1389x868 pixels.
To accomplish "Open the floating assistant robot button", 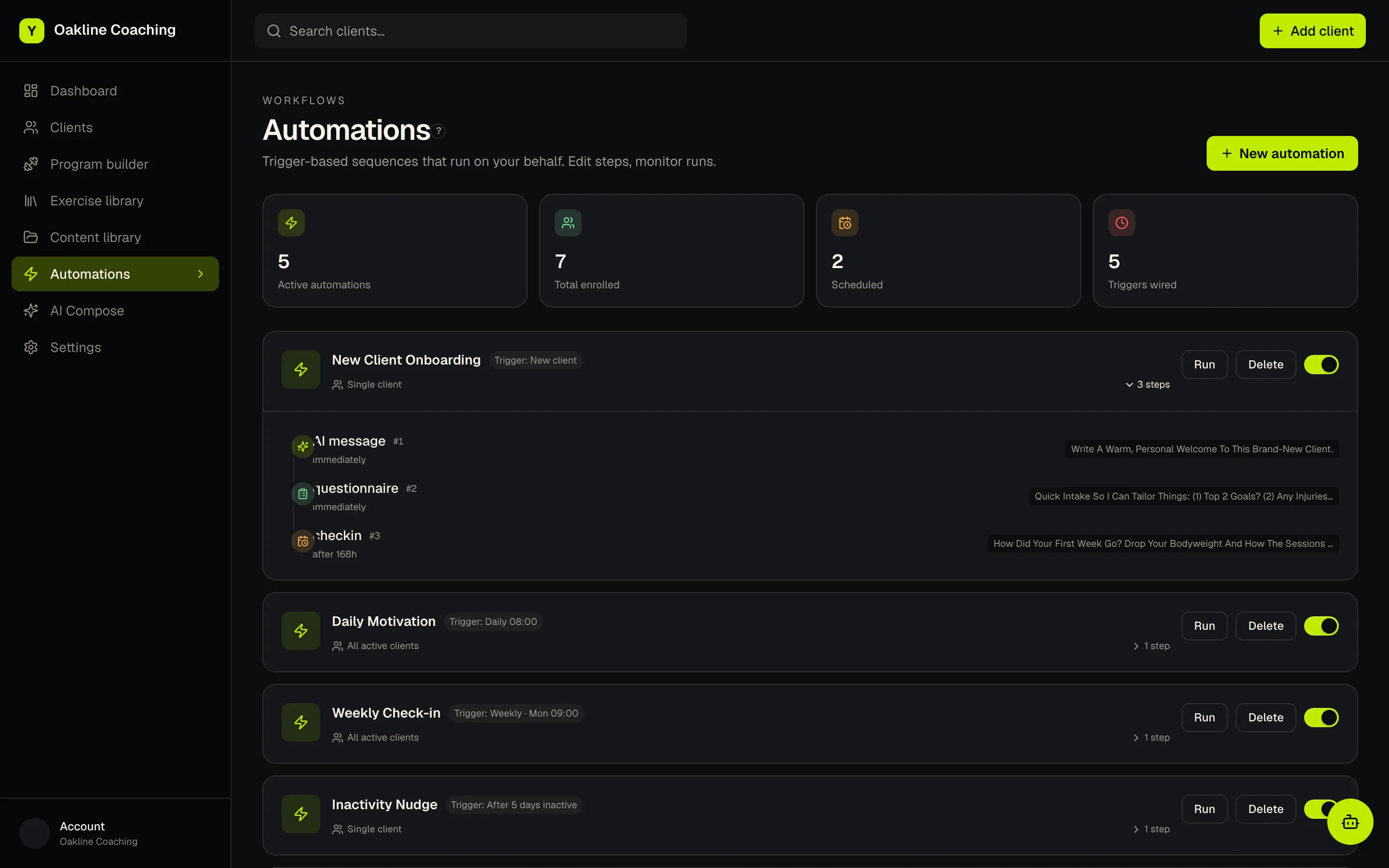I will click(1350, 822).
